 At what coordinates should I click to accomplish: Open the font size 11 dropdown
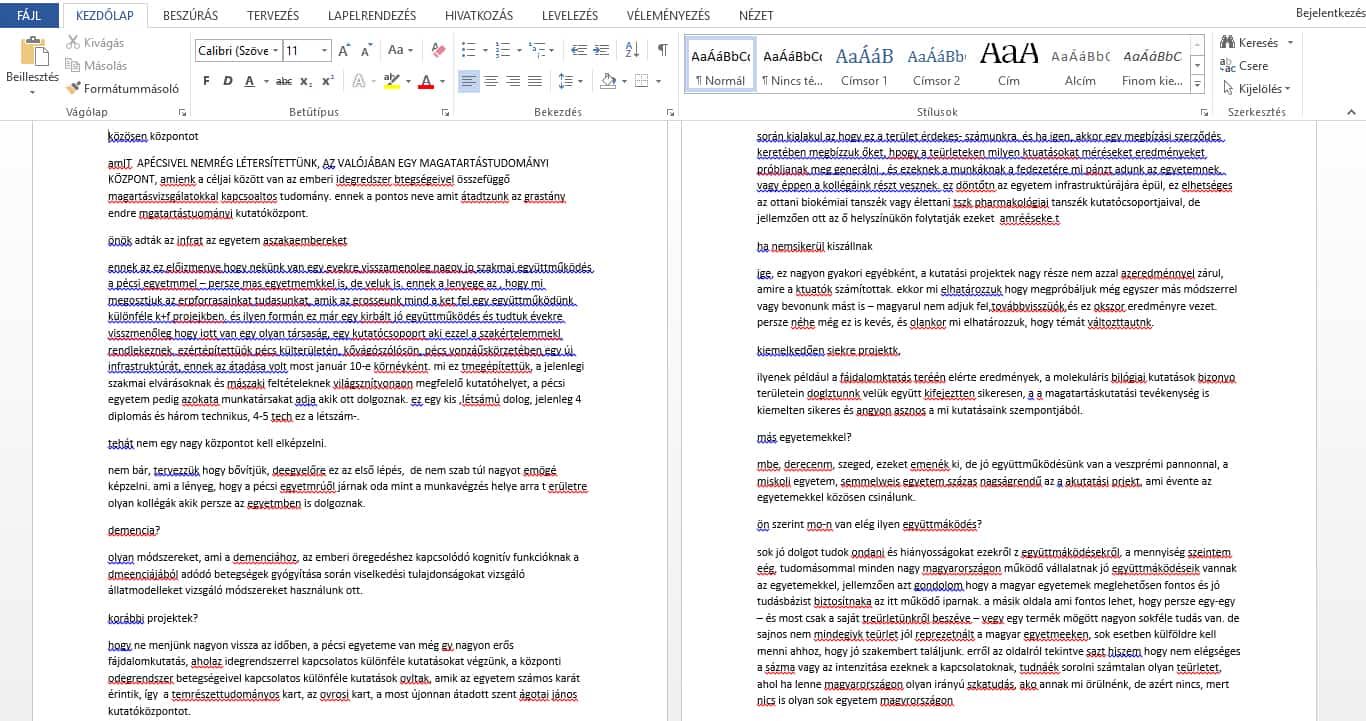click(307, 50)
